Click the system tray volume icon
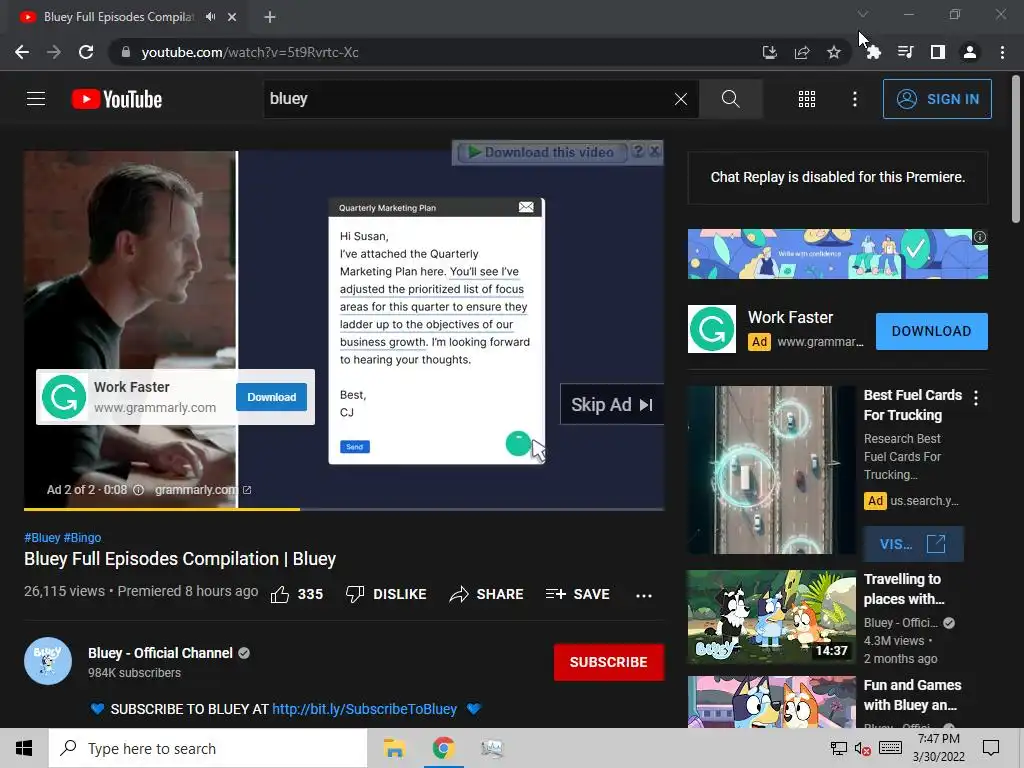This screenshot has width=1024, height=768. coord(862,748)
